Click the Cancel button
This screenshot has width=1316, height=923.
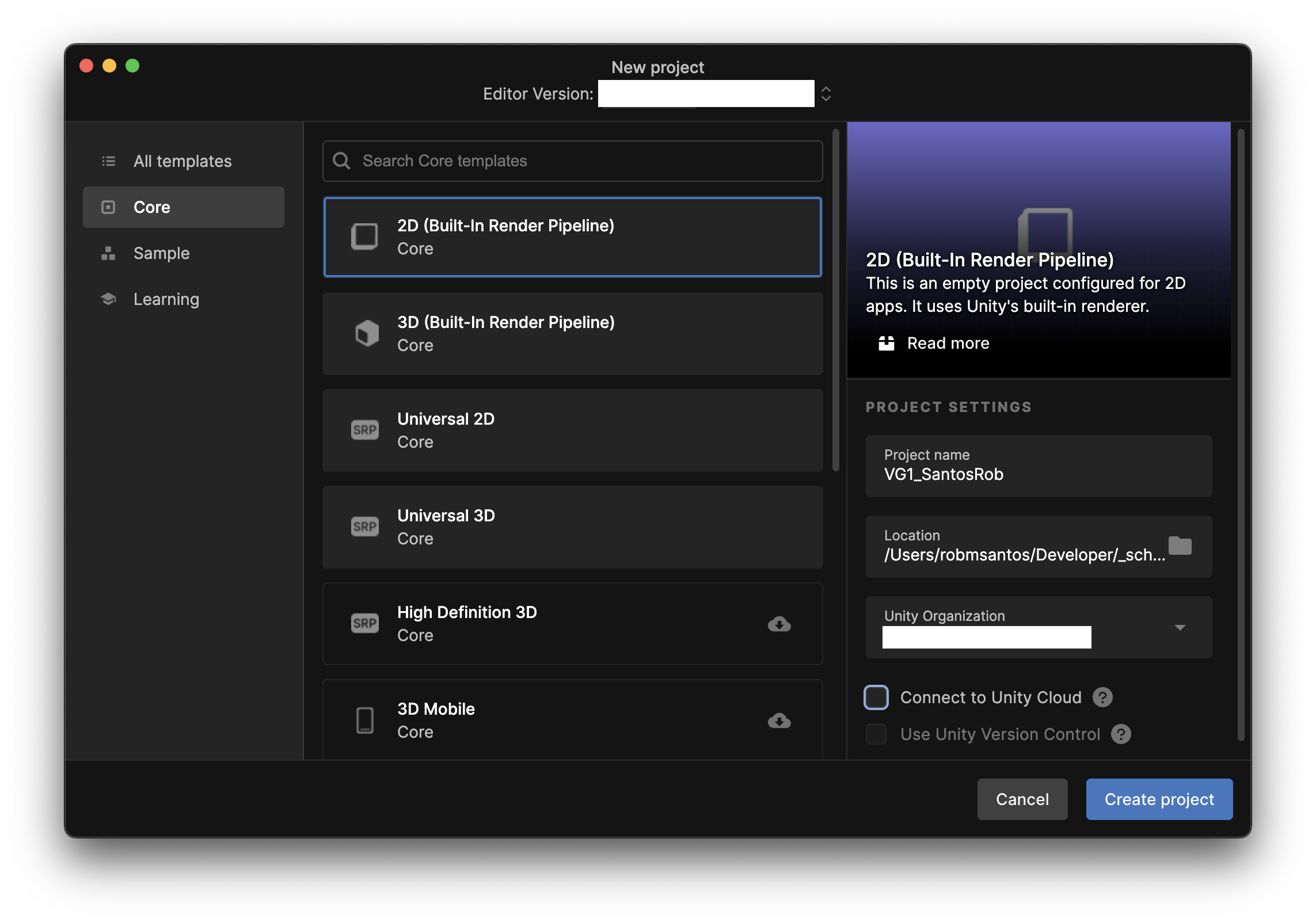click(1022, 799)
